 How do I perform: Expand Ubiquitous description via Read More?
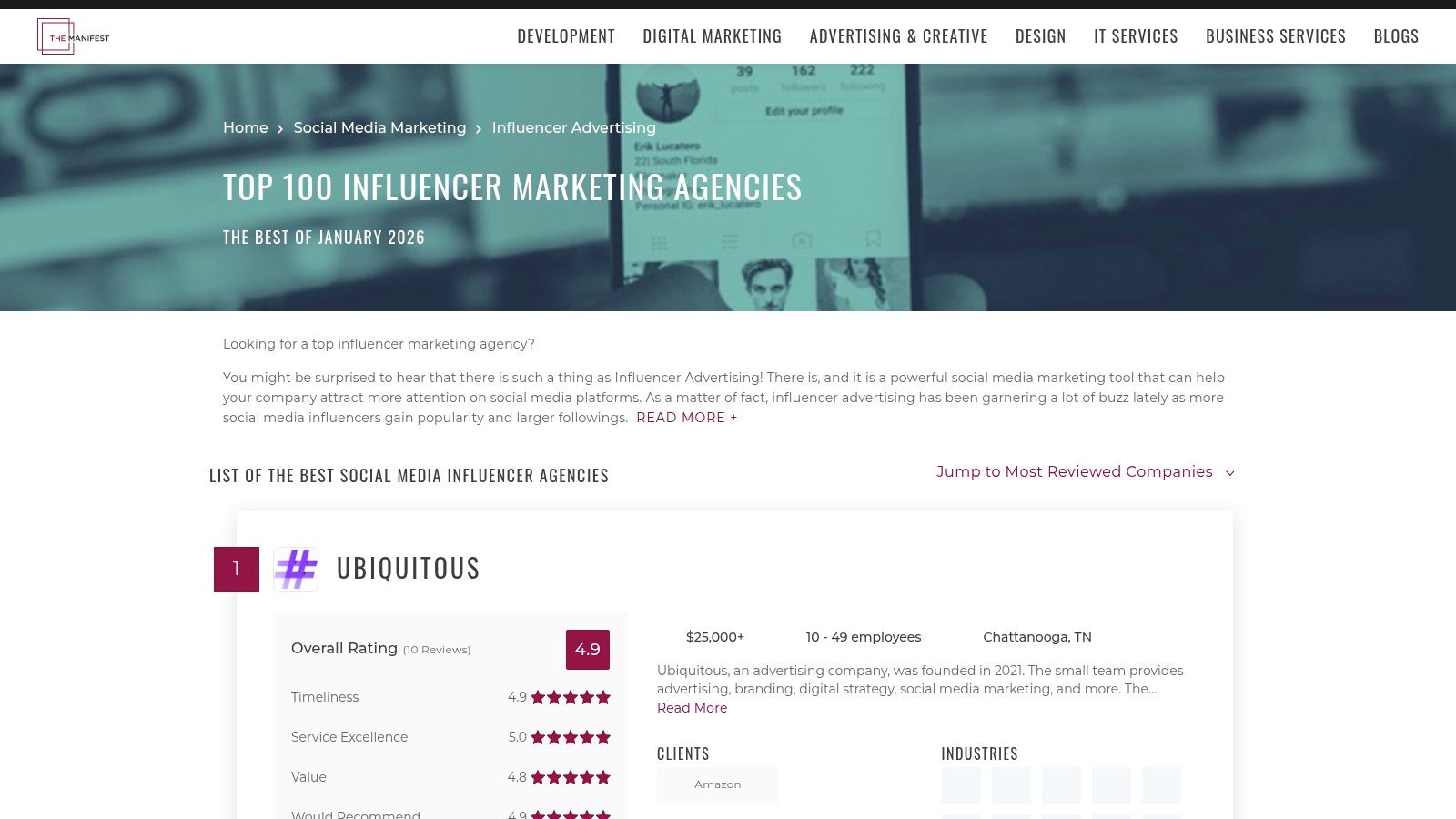[x=692, y=708]
